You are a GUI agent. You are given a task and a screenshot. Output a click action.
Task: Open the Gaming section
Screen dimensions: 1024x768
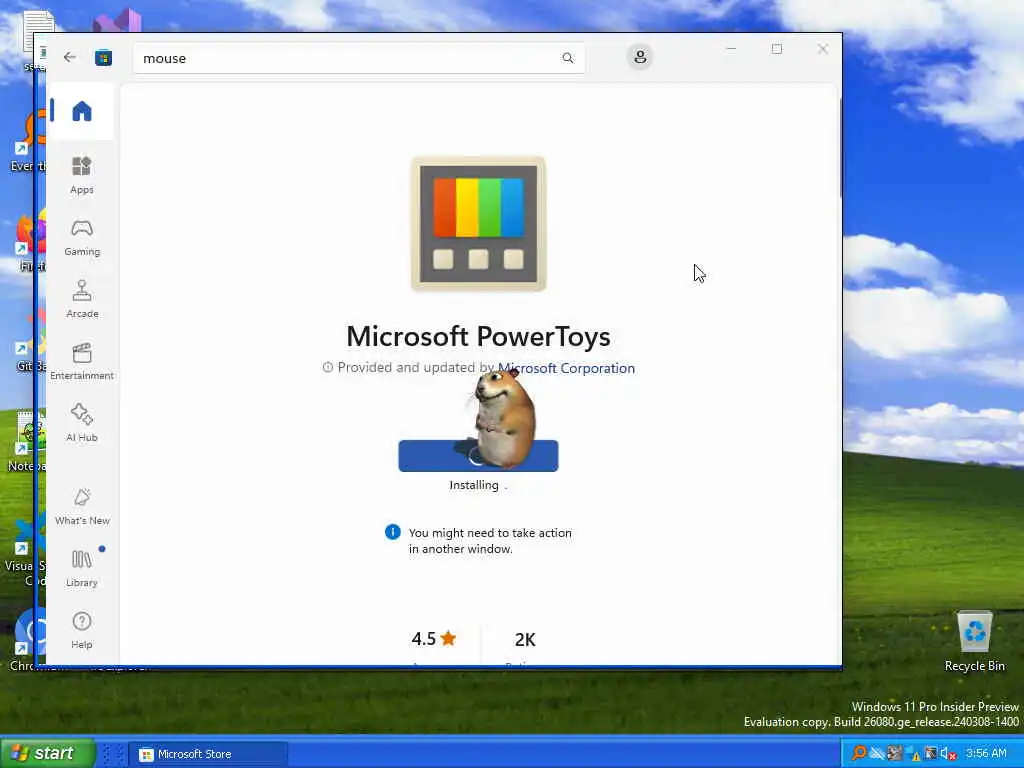pyautogui.click(x=82, y=238)
